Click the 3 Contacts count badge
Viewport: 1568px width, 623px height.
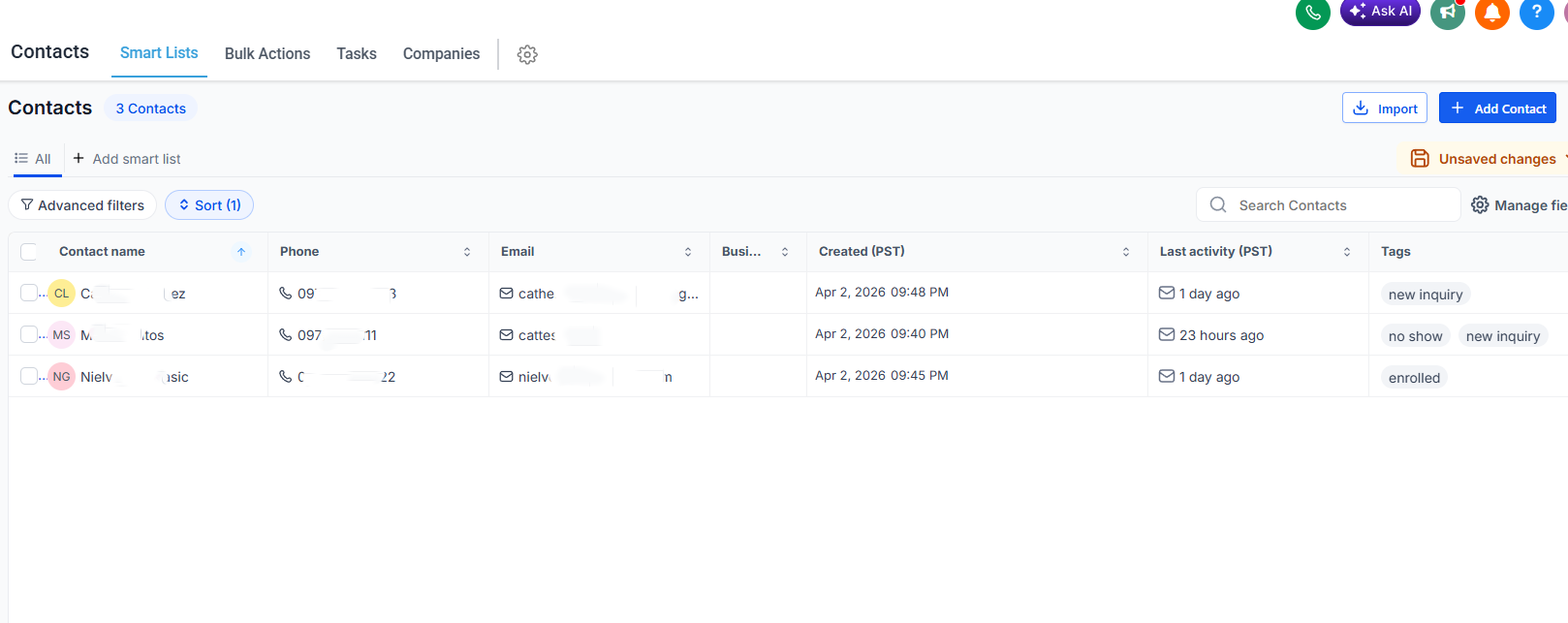pyautogui.click(x=151, y=109)
